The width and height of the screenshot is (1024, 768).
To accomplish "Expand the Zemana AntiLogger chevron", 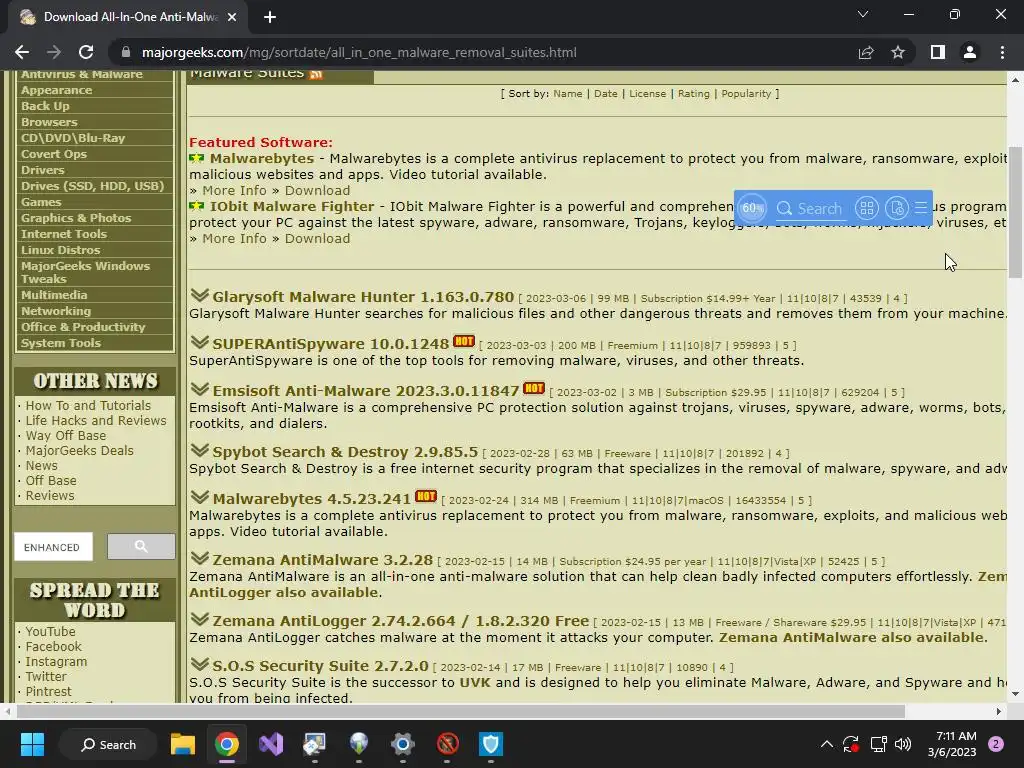I will (199, 619).
